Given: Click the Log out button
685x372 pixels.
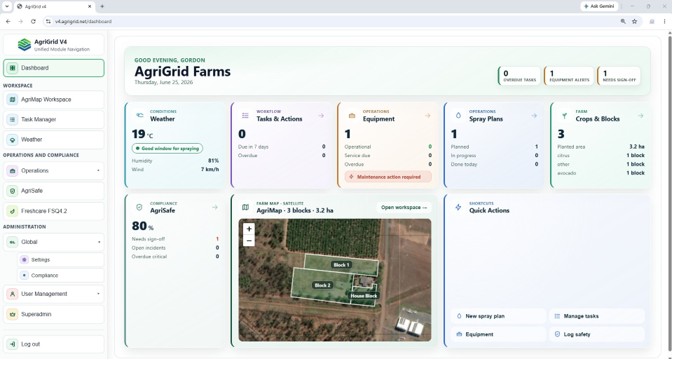Looking at the screenshot, I should (x=54, y=344).
